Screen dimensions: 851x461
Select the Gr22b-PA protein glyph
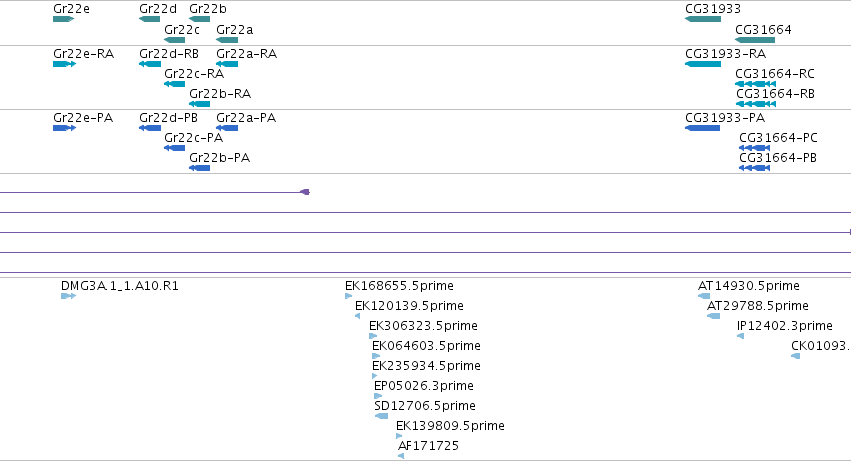[x=199, y=168]
